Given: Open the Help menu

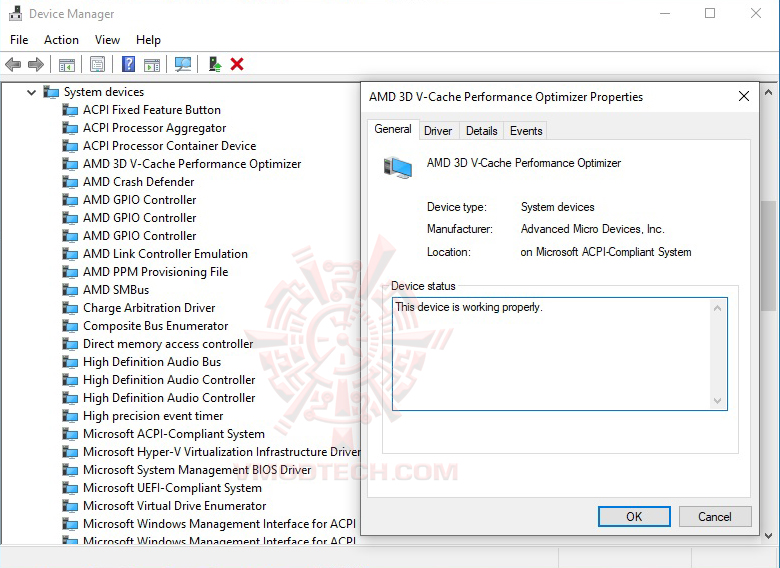Looking at the screenshot, I should 148,40.
